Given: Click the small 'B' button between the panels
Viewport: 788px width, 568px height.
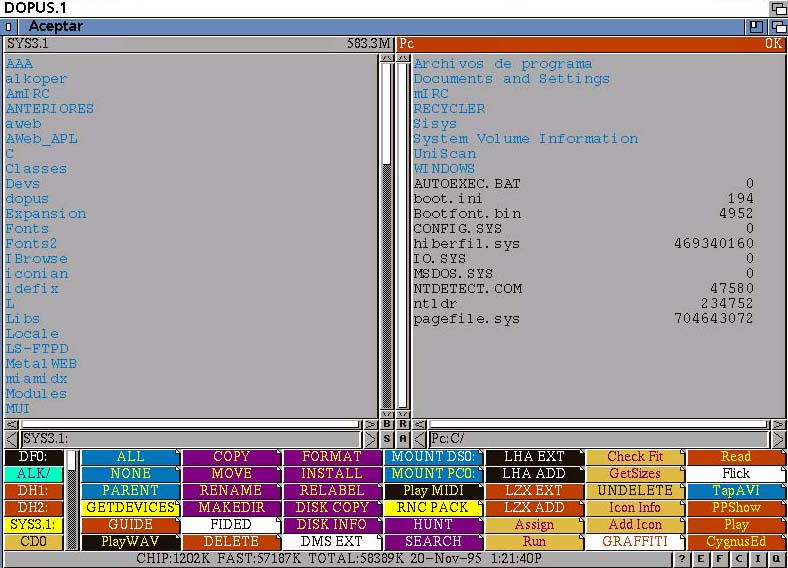Looking at the screenshot, I should tap(387, 424).
